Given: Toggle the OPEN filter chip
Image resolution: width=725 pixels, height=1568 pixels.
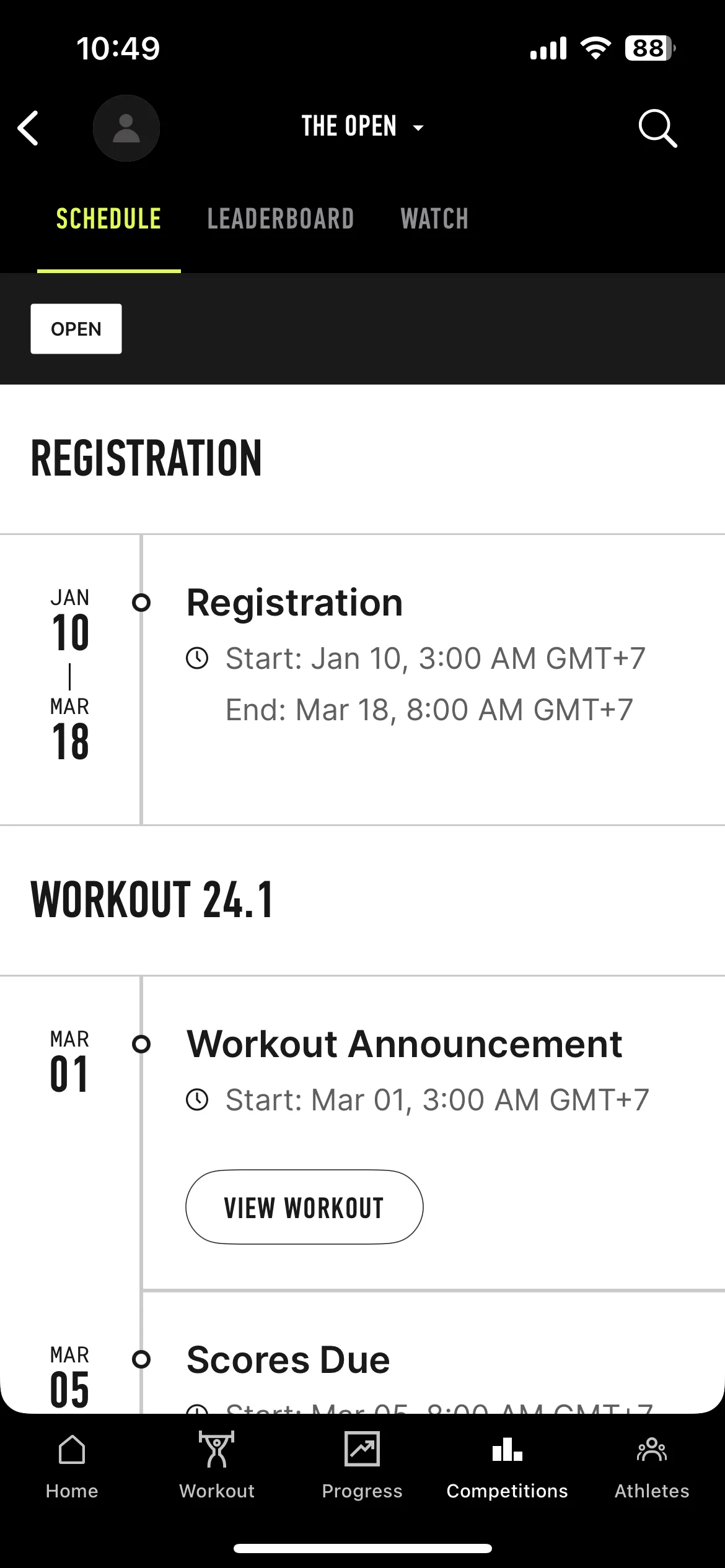Looking at the screenshot, I should tap(76, 329).
